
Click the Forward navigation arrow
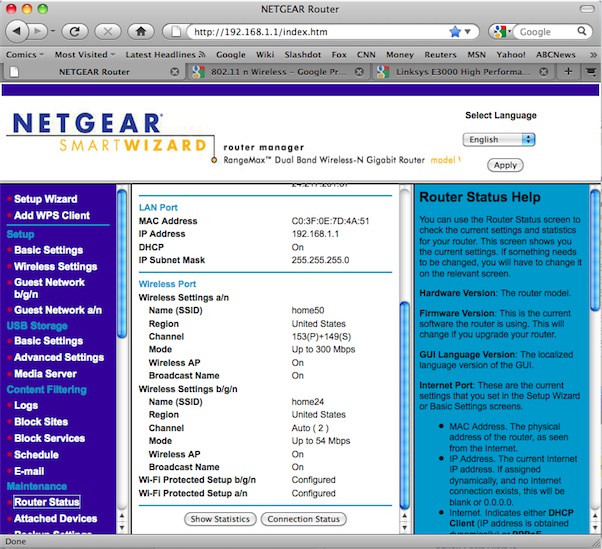[38, 31]
